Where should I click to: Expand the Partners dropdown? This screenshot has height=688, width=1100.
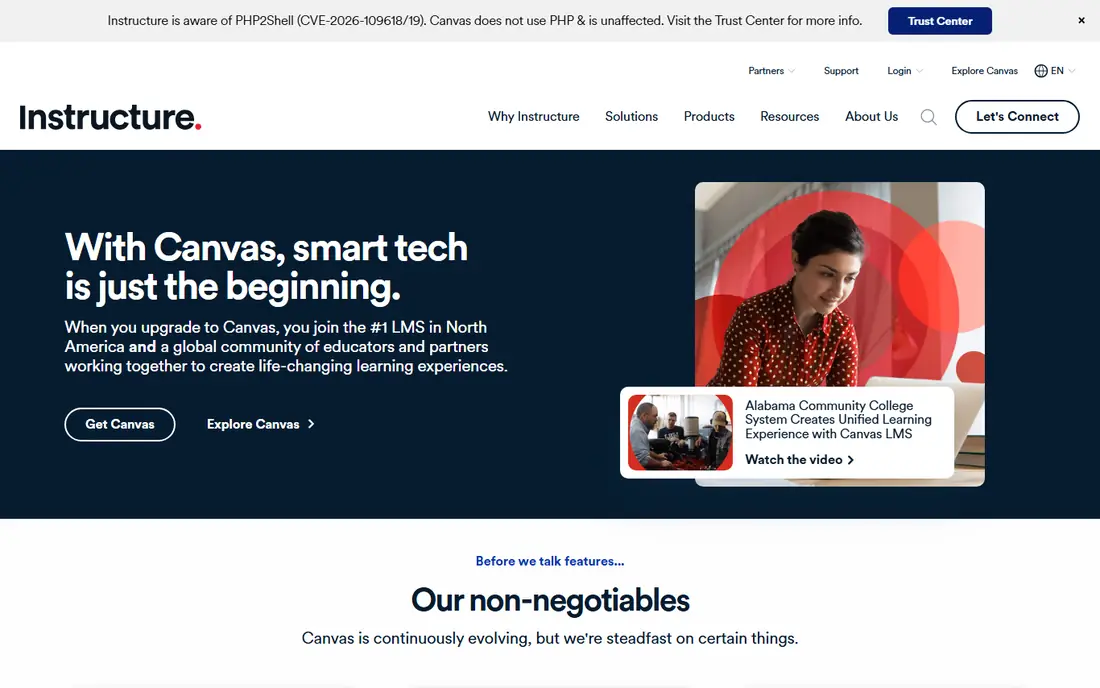(771, 71)
